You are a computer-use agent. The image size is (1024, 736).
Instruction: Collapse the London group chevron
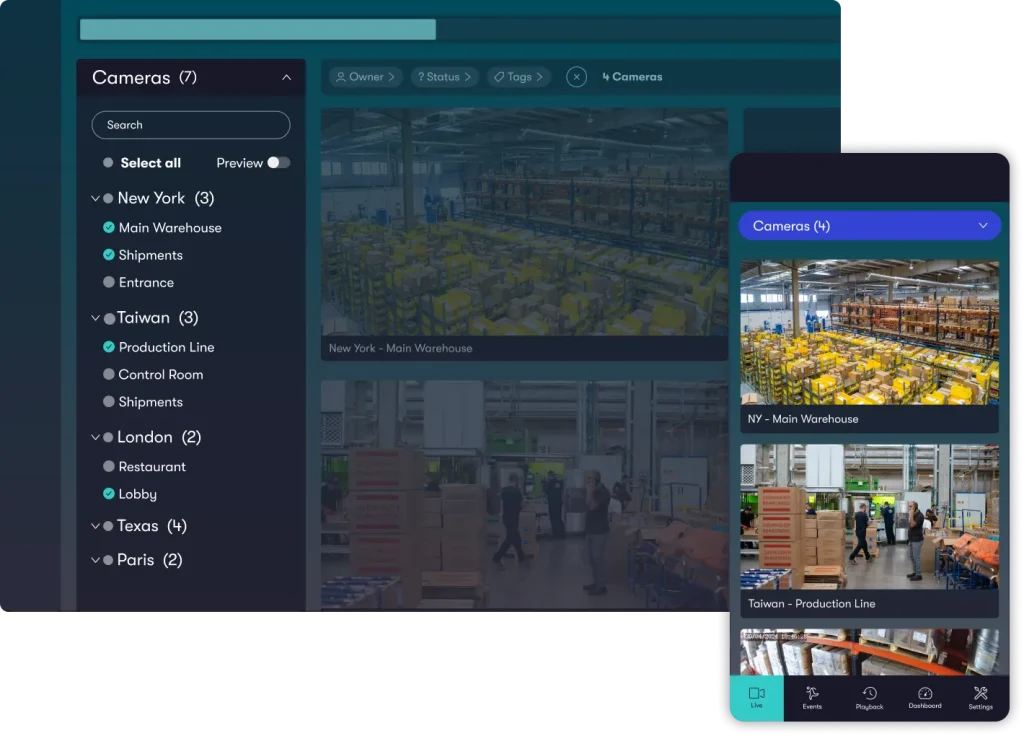(95, 437)
